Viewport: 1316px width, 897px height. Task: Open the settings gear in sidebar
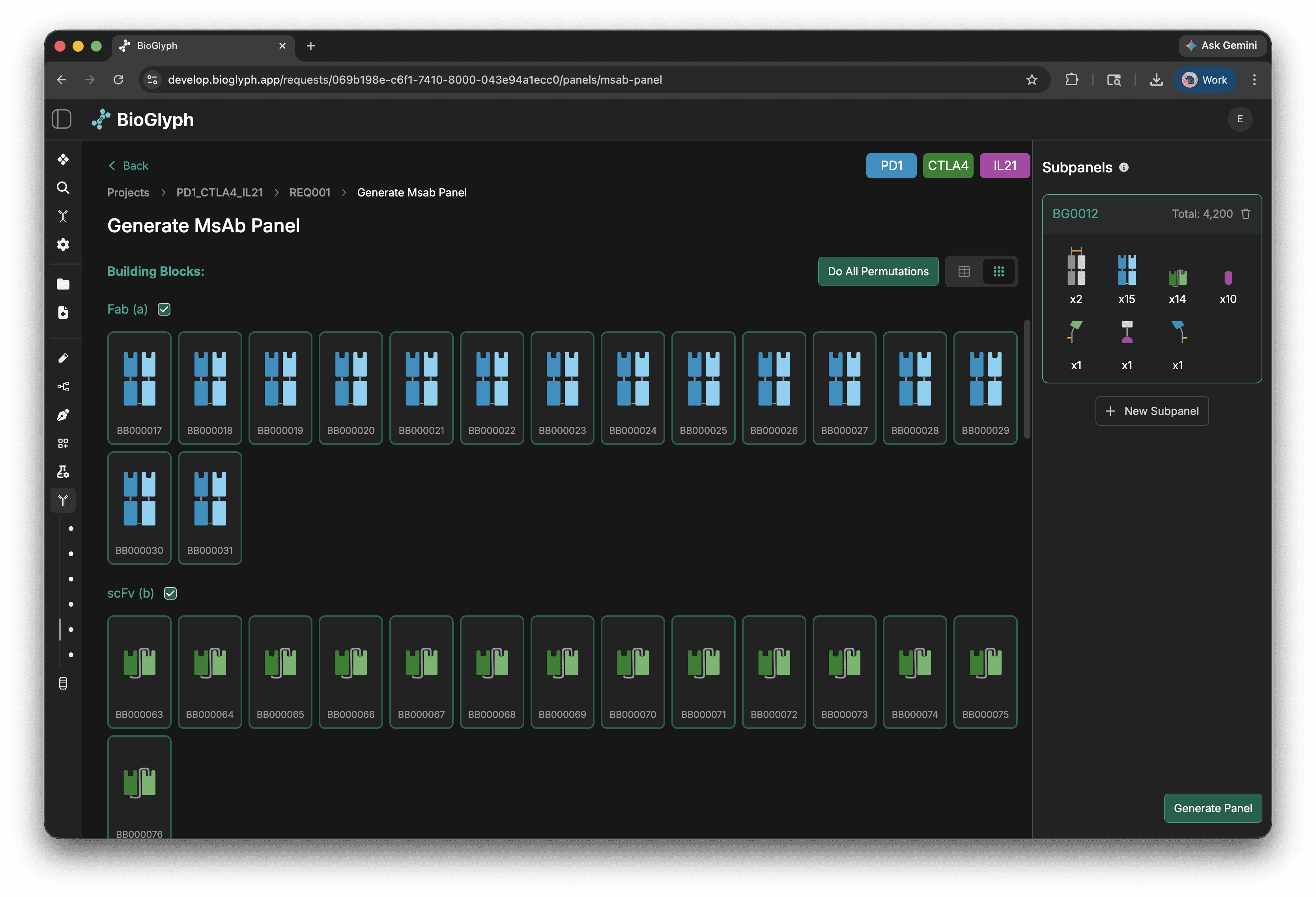(x=63, y=245)
